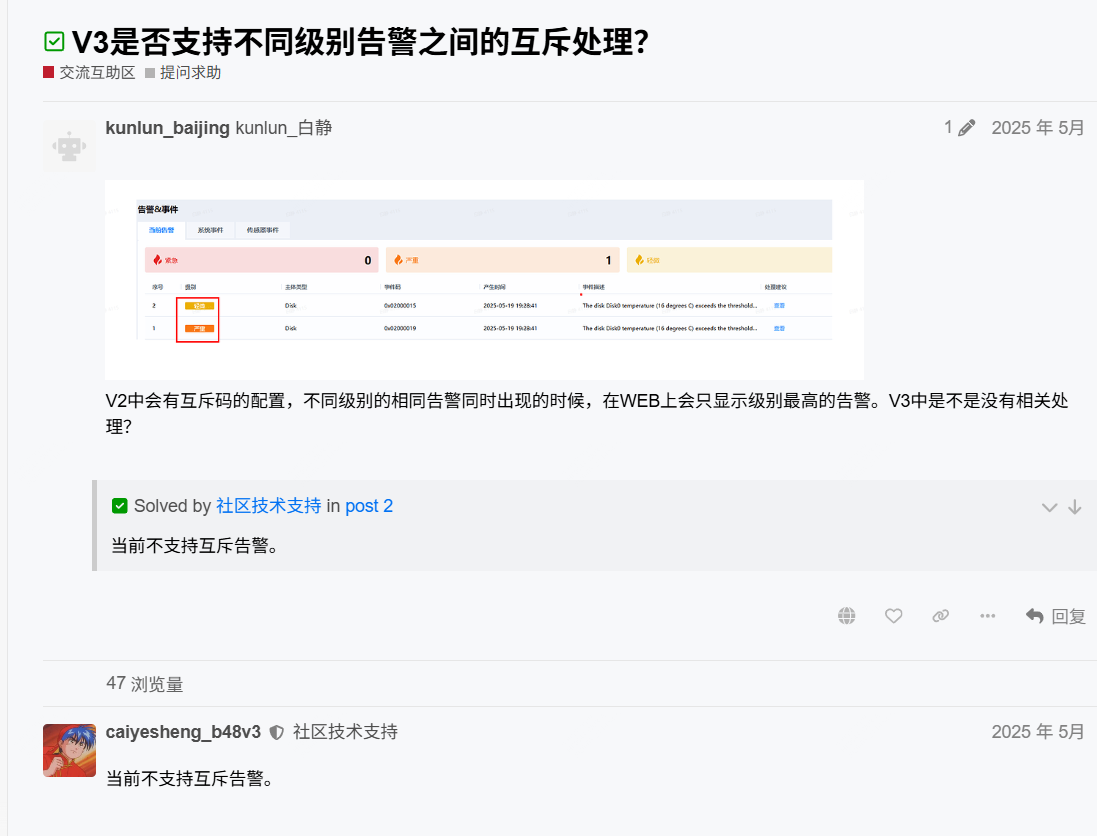Click the robot avatar of kunlun_baijing

tap(69, 146)
